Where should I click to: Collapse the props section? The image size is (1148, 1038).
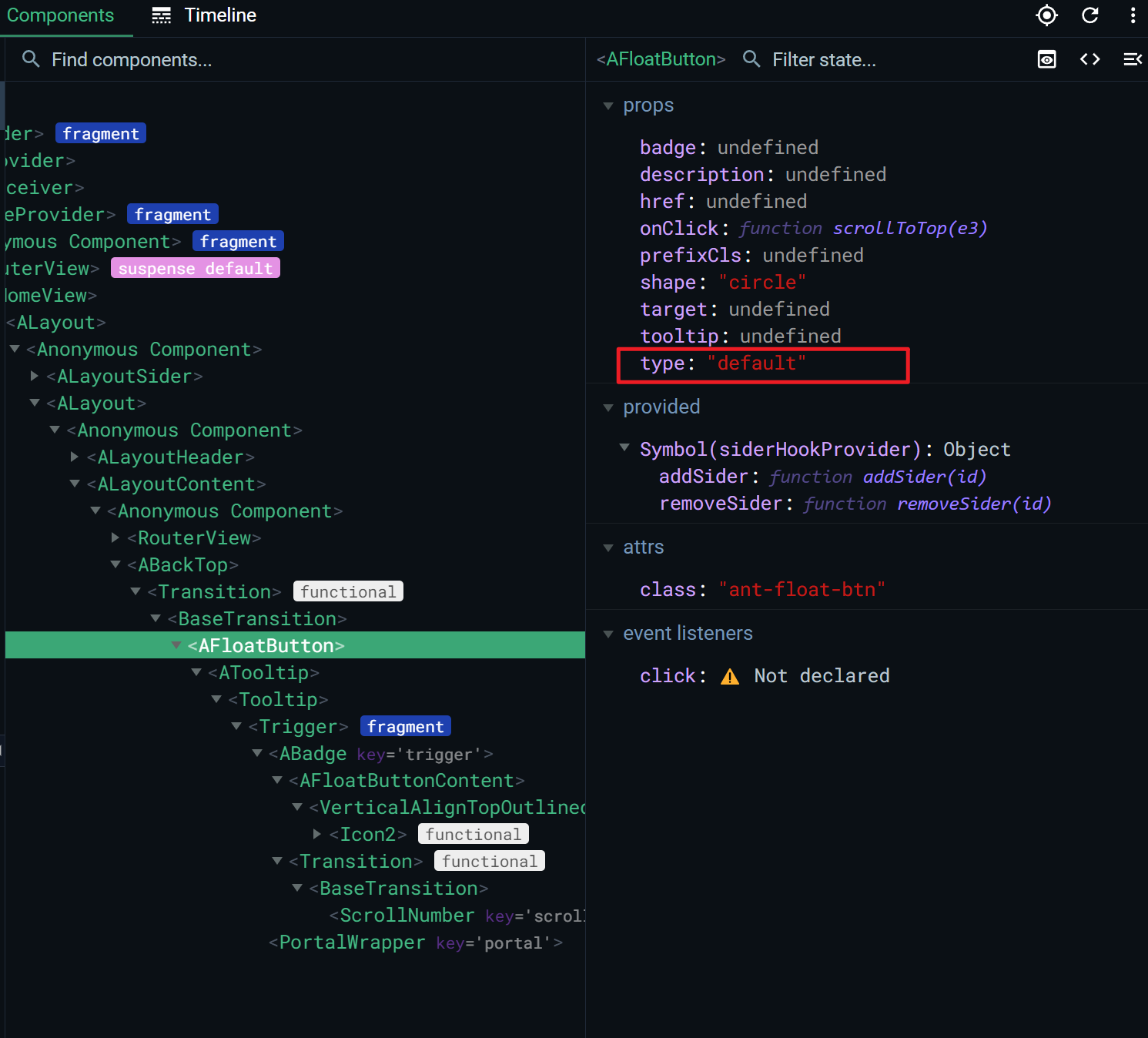point(609,105)
